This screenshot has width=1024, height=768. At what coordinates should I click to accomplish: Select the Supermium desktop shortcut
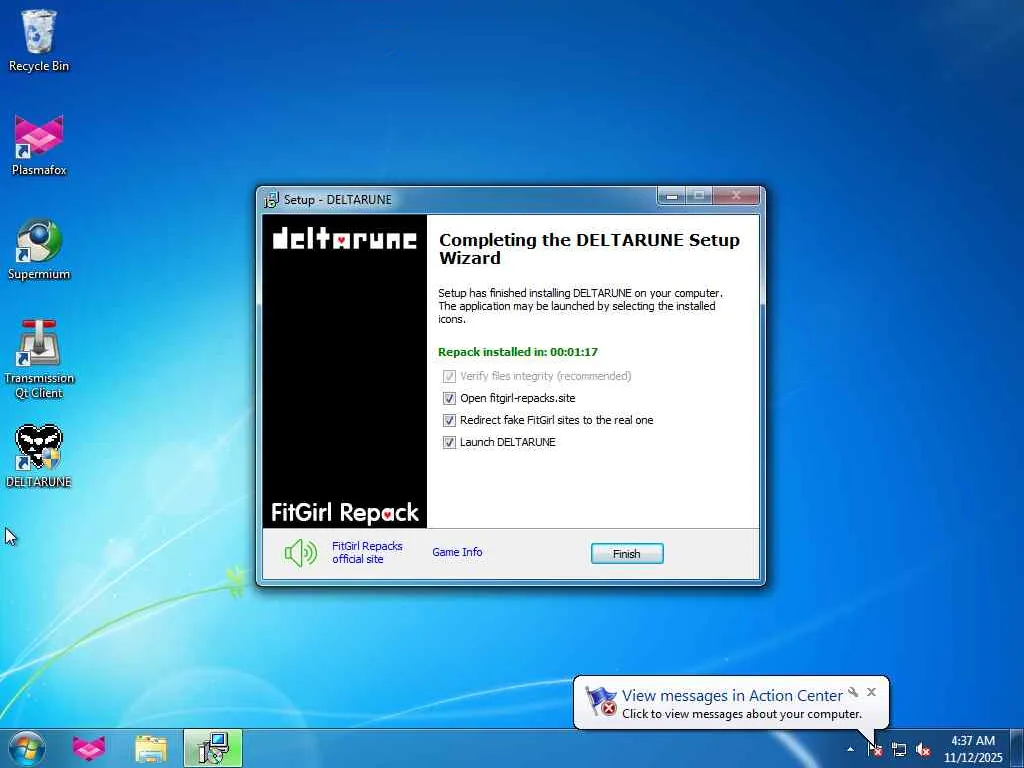39,249
